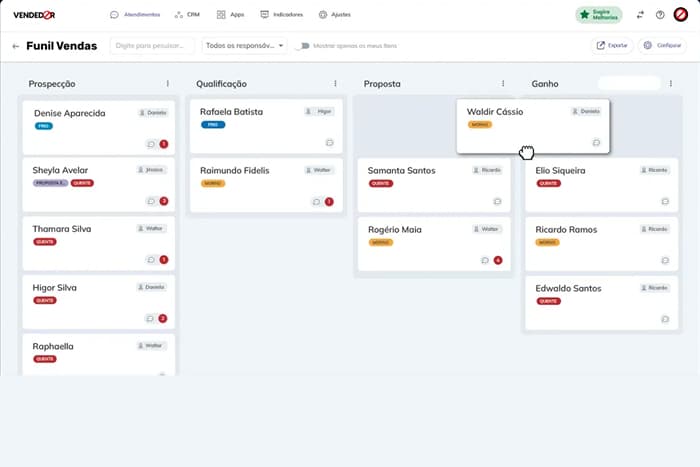The image size is (700, 467).
Task: Open Proposta column three-dot menu
Action: pyautogui.click(x=503, y=84)
